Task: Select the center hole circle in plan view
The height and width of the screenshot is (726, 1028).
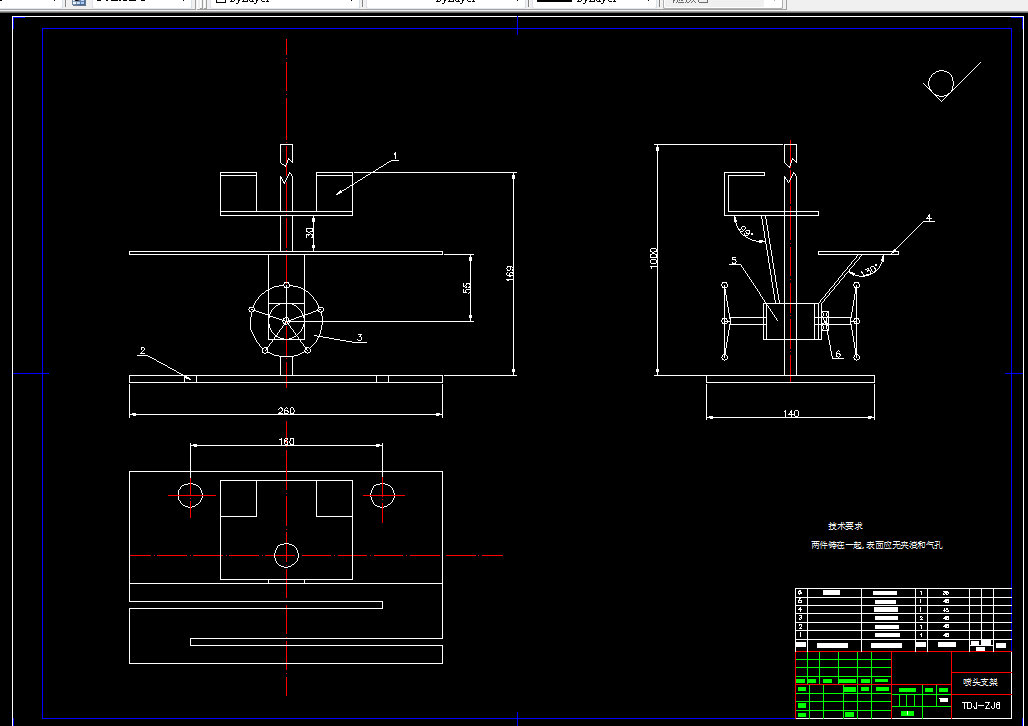Action: point(286,555)
